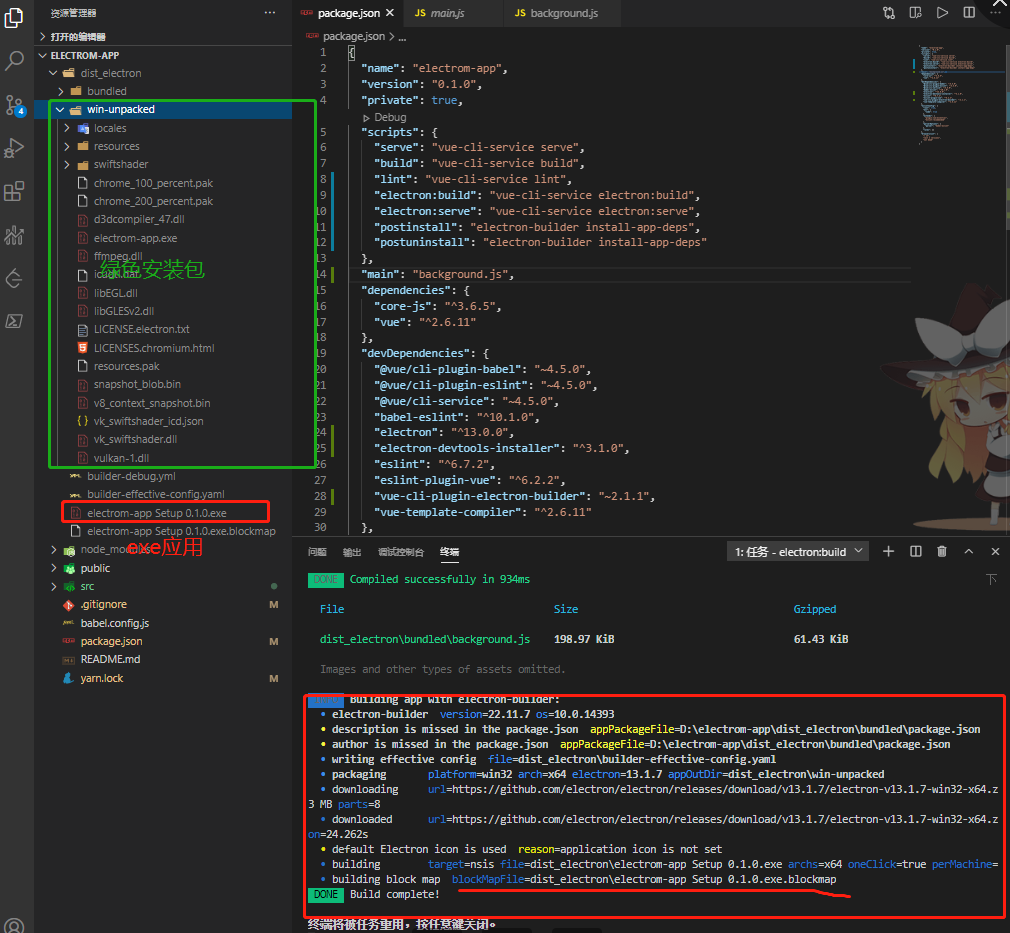The image size is (1010, 933).
Task: Maximize the terminal panel with chevron up
Action: 969,552
